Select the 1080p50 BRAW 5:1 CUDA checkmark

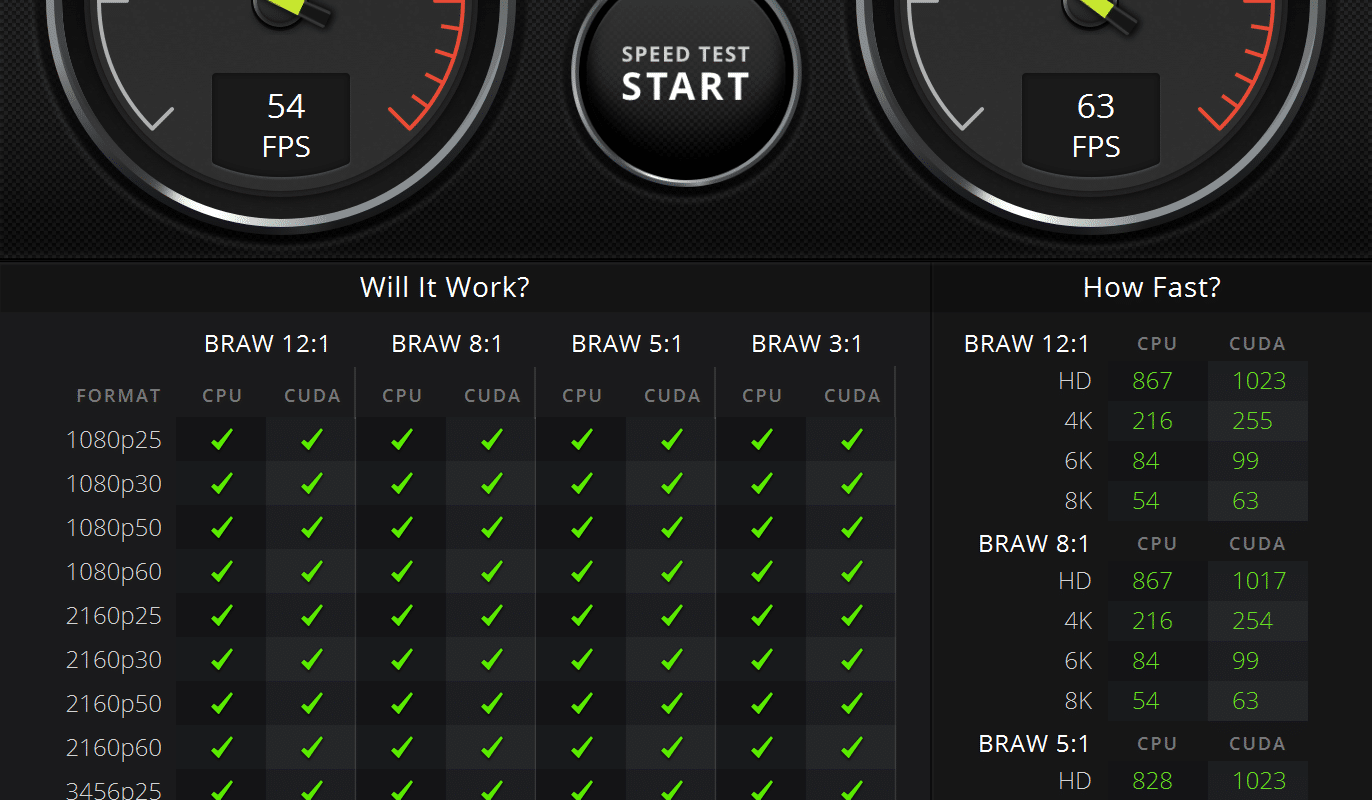pyautogui.click(x=672, y=527)
